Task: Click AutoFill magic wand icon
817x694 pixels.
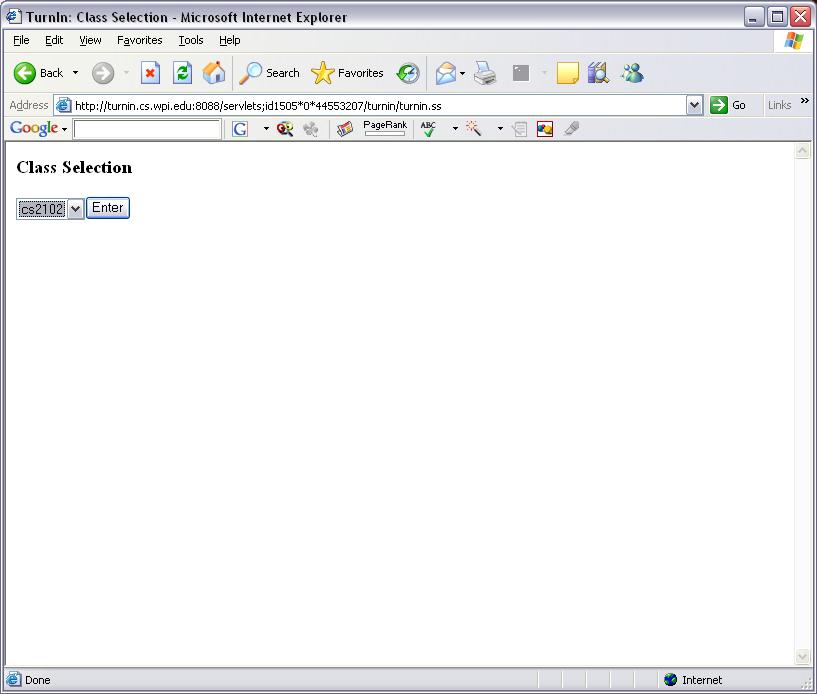Action: coord(474,129)
